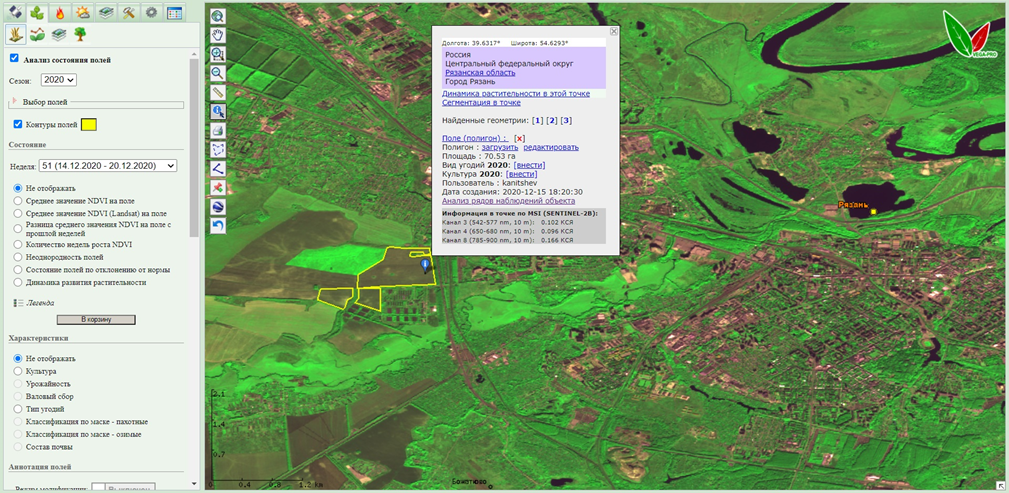Expand the Выбор полей section
Viewport: 1009px width, 493px height.
13,101
